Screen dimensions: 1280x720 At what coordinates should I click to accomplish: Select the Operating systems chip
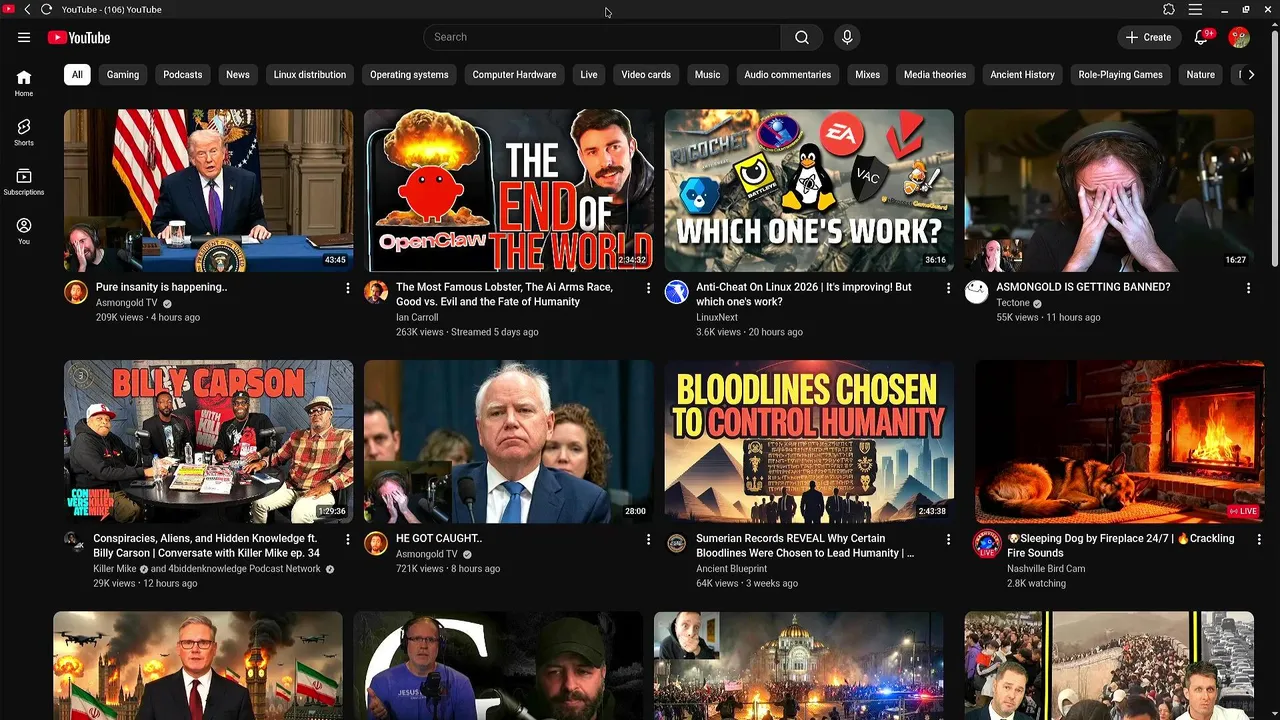(x=409, y=75)
